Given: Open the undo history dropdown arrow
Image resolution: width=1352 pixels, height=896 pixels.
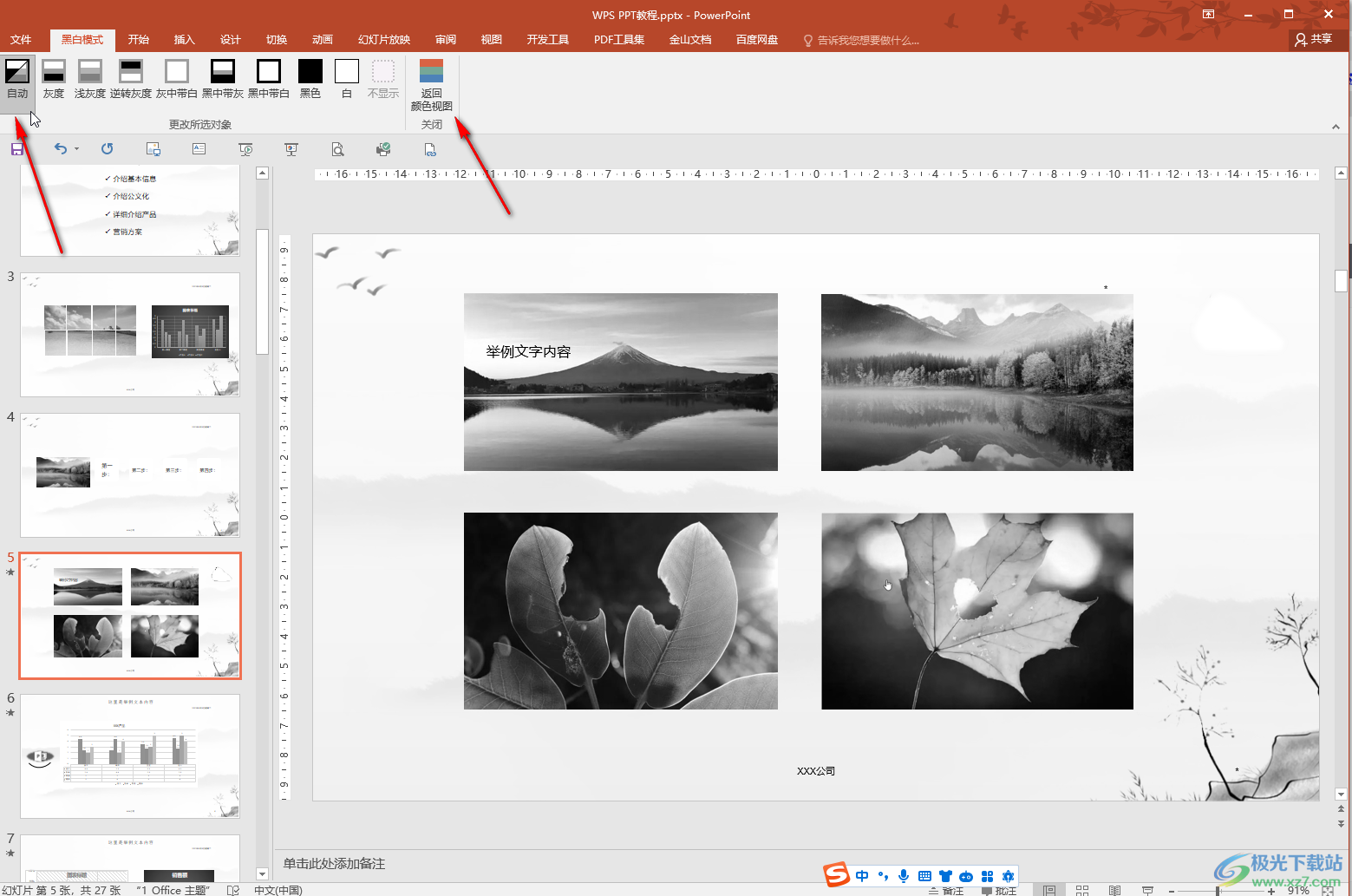Looking at the screenshot, I should click(x=76, y=149).
